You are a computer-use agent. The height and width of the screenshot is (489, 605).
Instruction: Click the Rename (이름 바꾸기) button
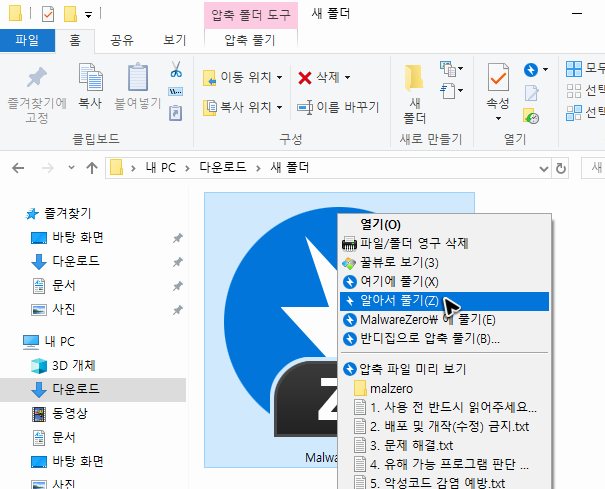[338, 107]
